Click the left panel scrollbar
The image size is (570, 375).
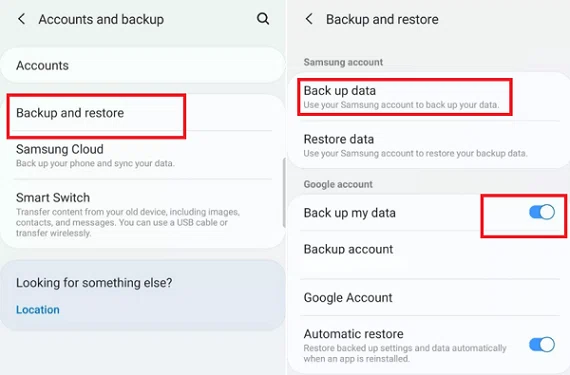pos(284,193)
